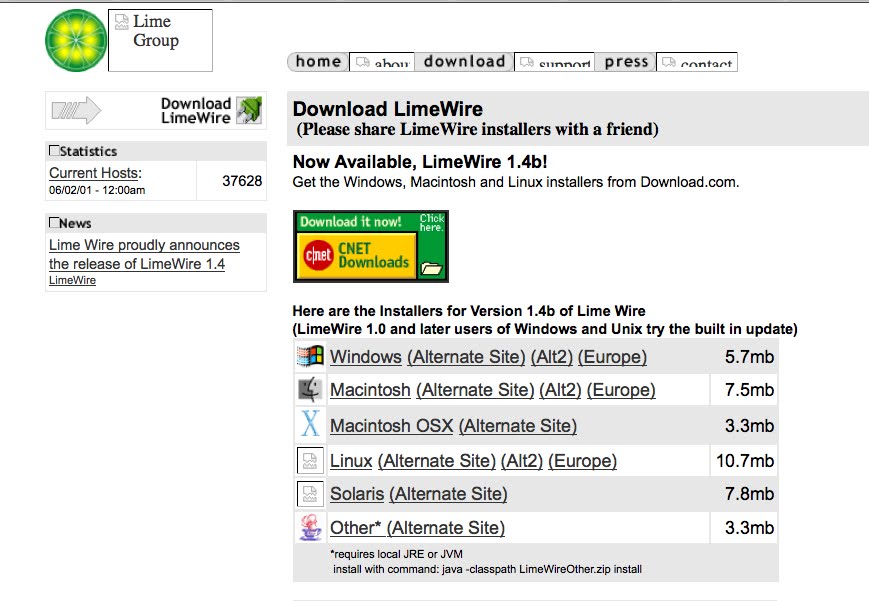This screenshot has width=869, height=601.
Task: Open the Current Hosts link
Action: pyautogui.click(x=95, y=173)
